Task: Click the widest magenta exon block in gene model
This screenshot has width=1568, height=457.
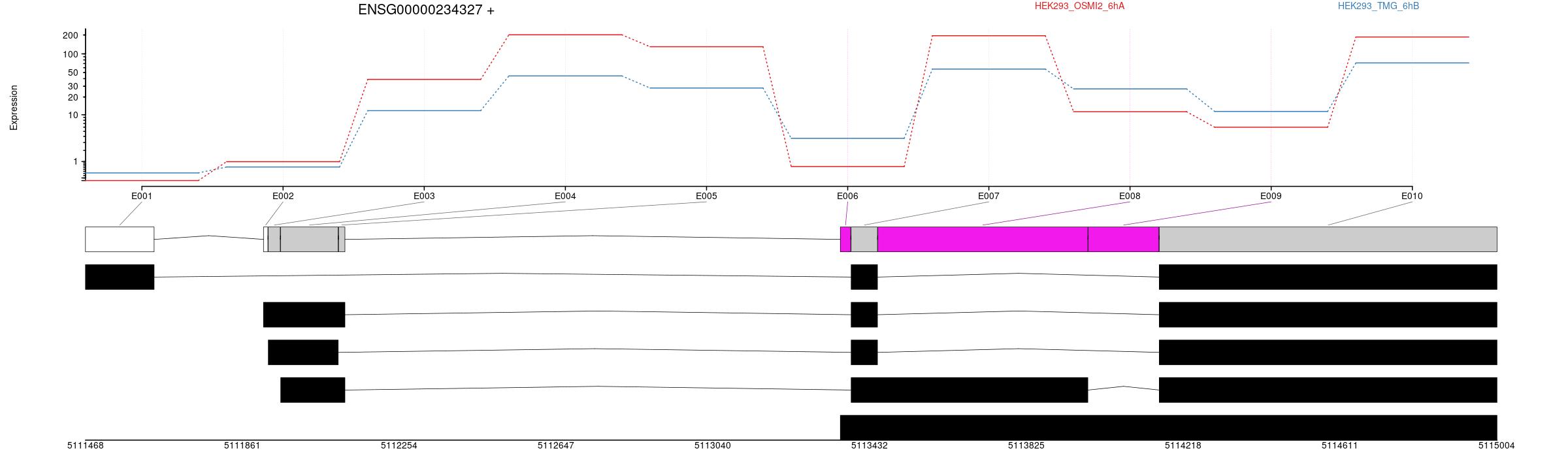Action: coord(983,239)
